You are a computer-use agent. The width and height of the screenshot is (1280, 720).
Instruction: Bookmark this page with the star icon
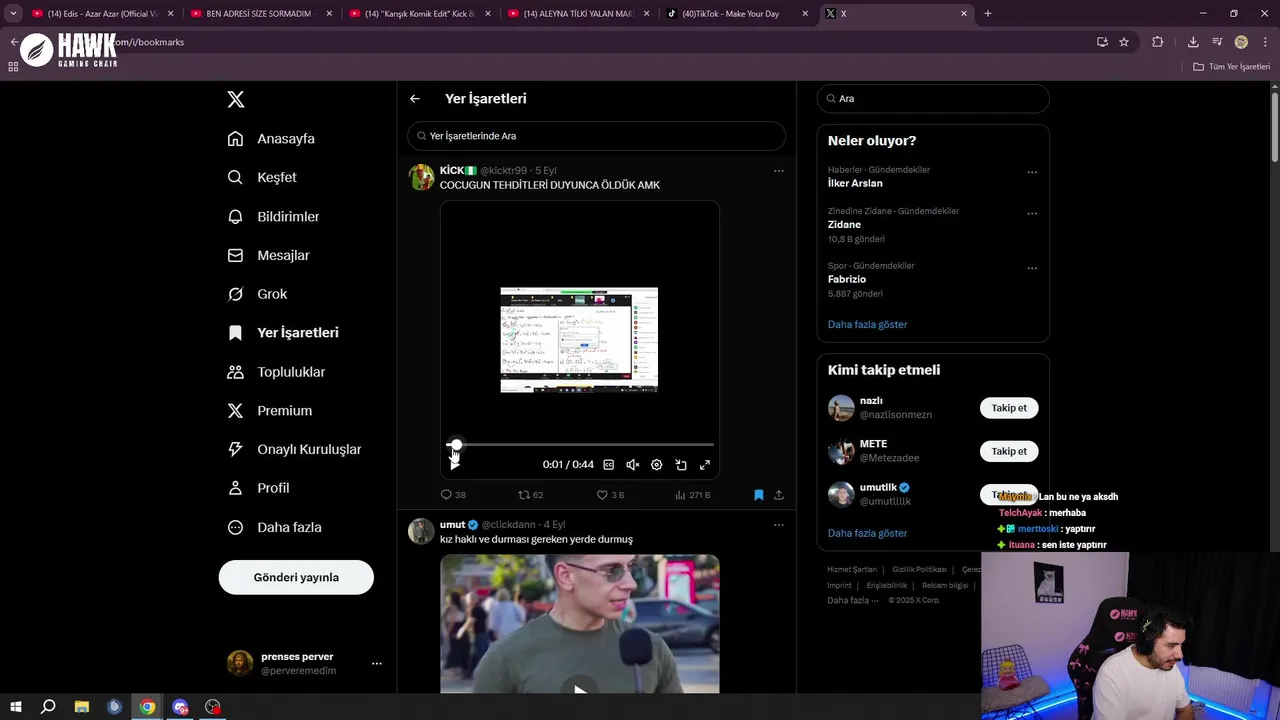(x=1124, y=42)
